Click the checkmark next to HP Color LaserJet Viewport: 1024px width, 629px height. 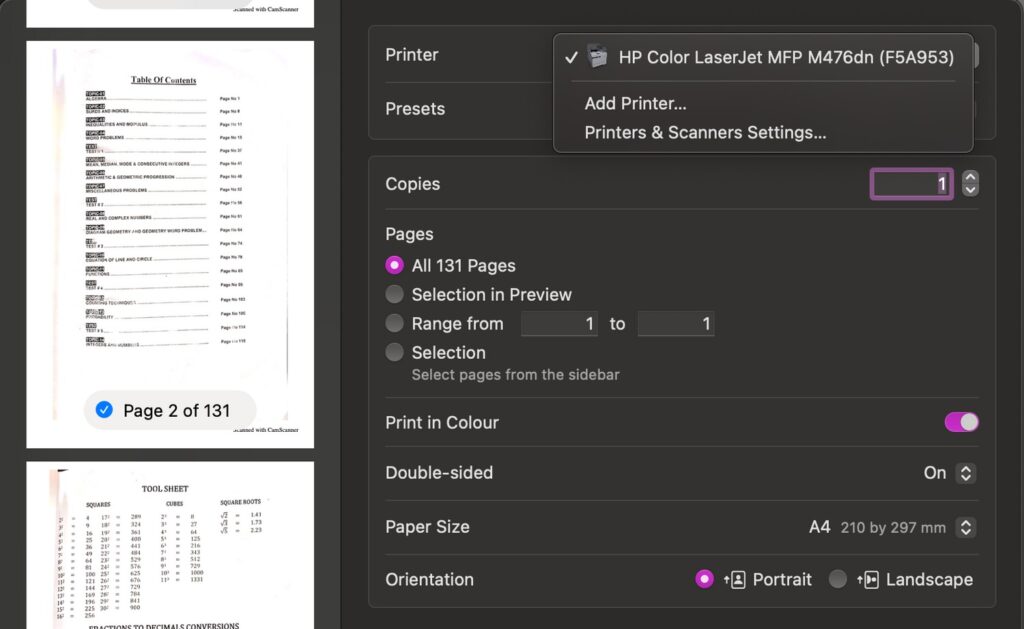pos(571,57)
